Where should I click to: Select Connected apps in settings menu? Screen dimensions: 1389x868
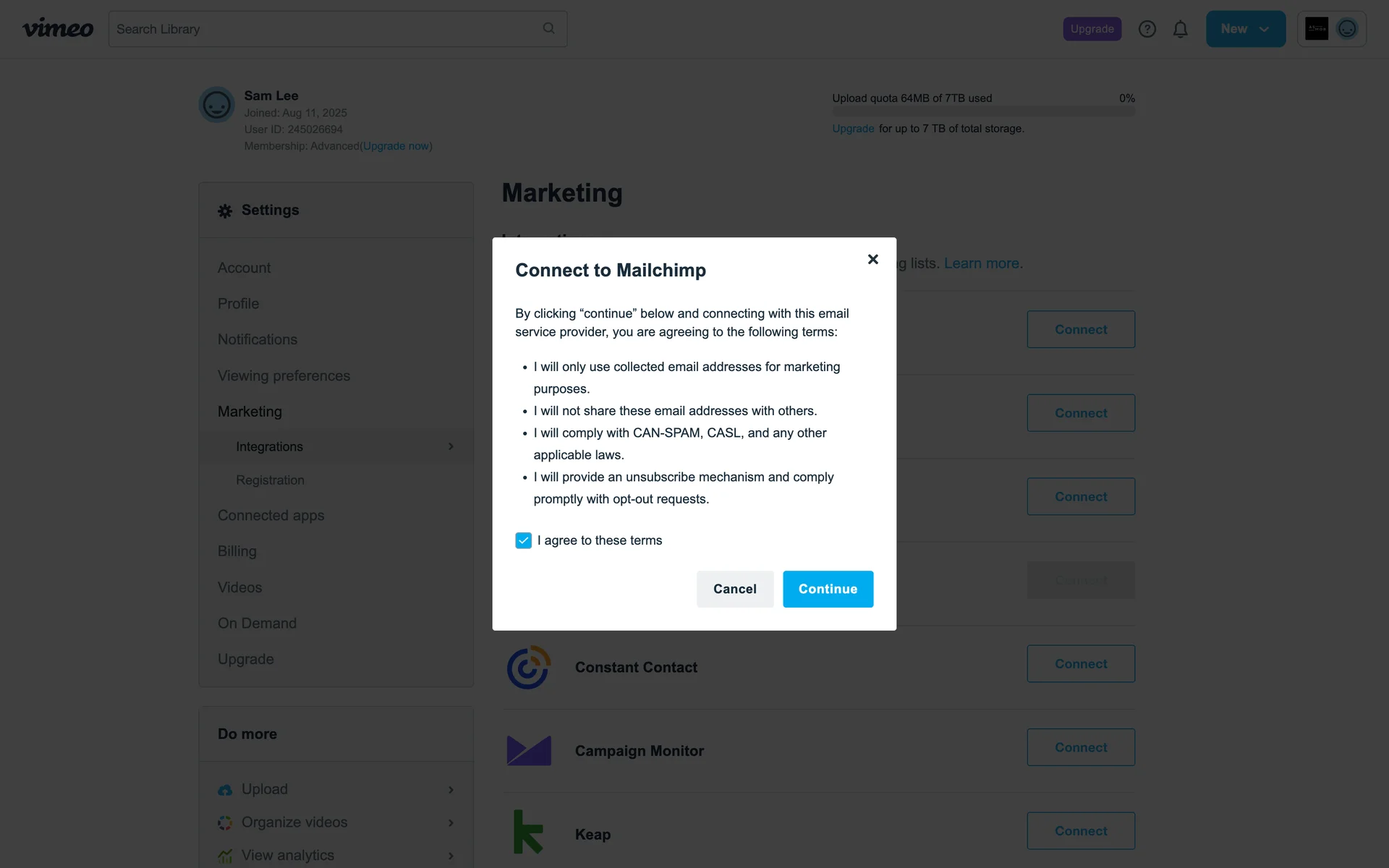[271, 515]
